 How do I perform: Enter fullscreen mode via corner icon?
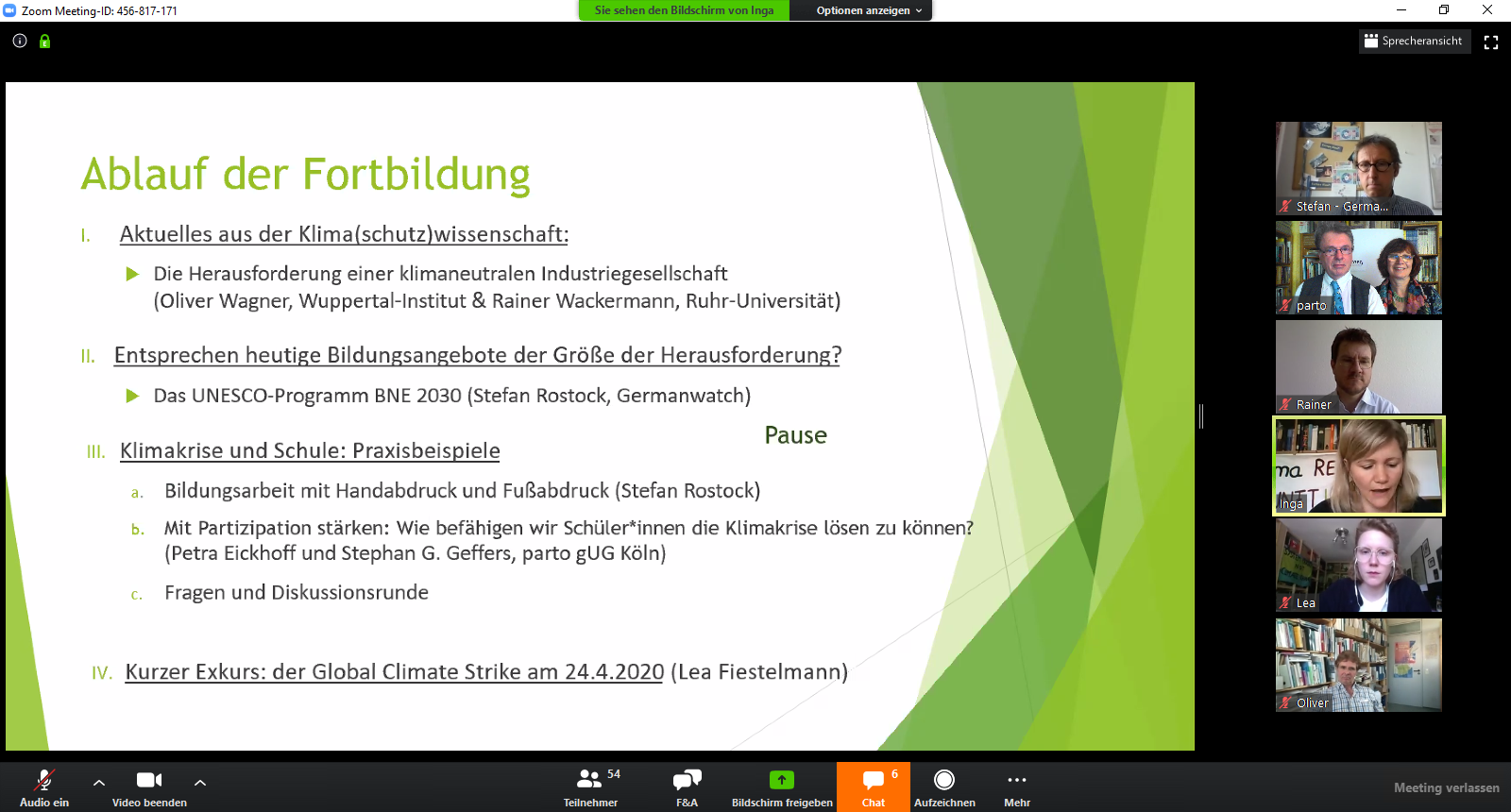click(1491, 42)
